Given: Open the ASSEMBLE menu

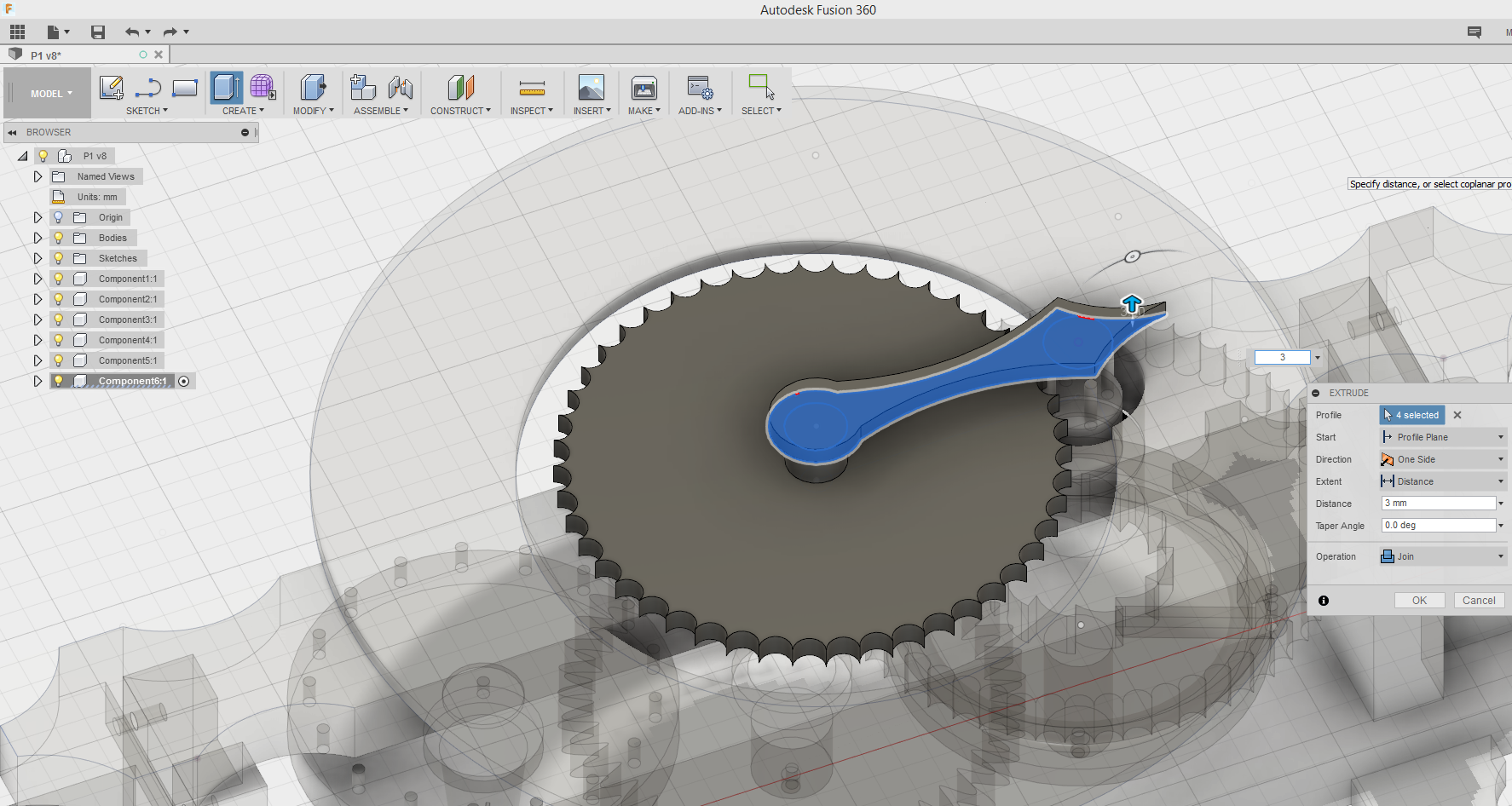Looking at the screenshot, I should (380, 111).
